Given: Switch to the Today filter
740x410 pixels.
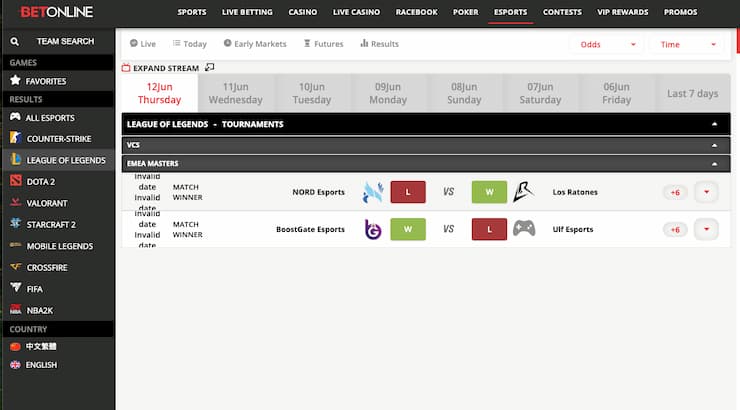Looking at the screenshot, I should 190,44.
